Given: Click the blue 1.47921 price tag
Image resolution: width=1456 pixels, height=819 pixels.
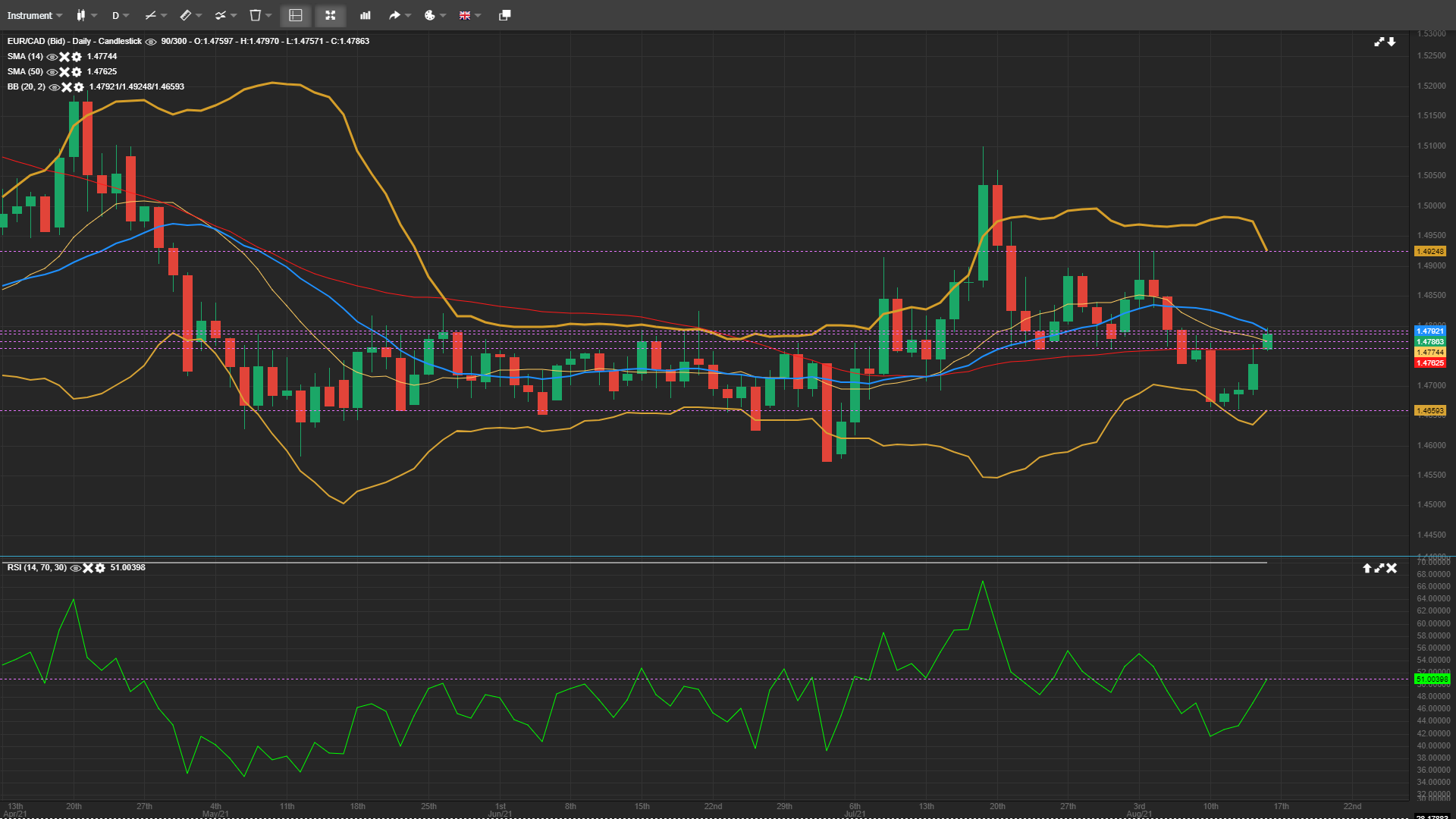Looking at the screenshot, I should click(x=1431, y=331).
